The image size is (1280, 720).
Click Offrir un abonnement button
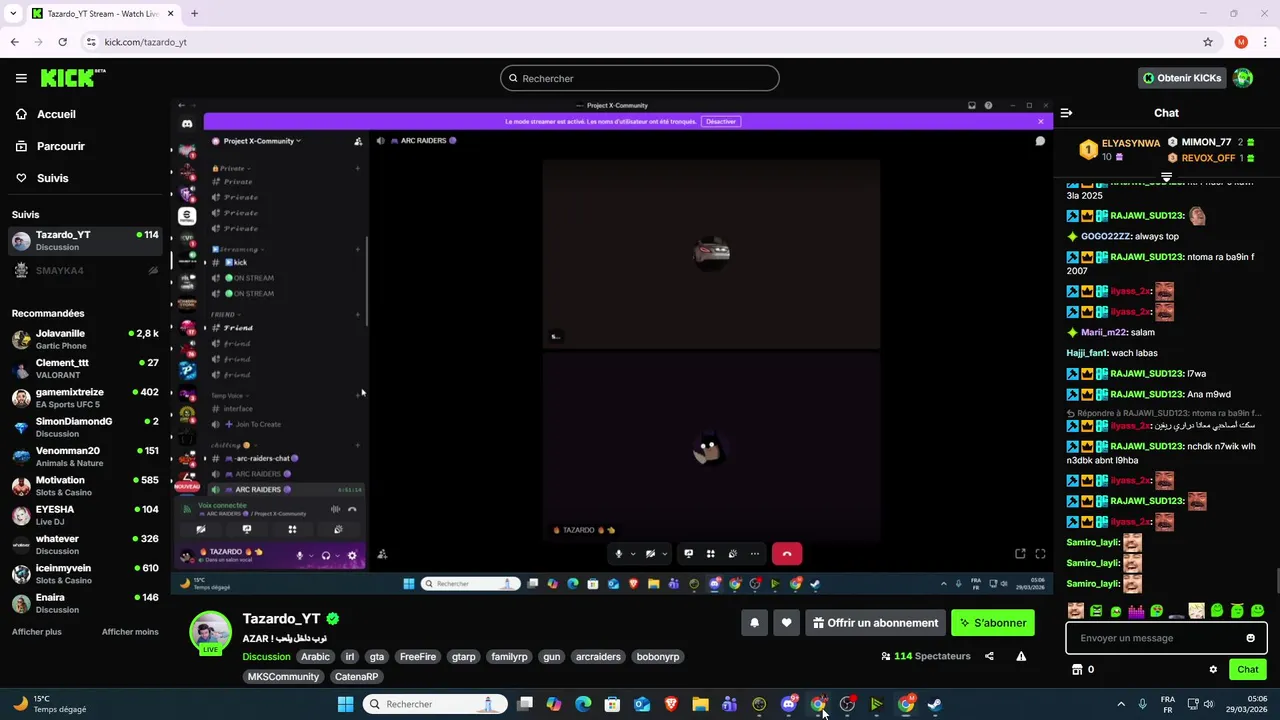tap(875, 623)
